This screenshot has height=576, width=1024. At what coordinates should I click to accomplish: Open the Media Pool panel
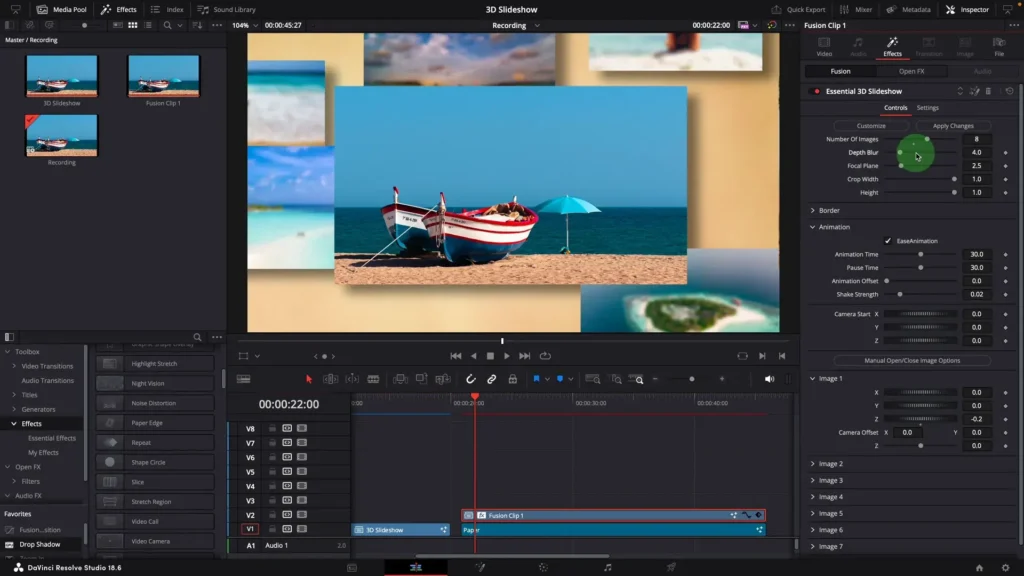(63, 10)
